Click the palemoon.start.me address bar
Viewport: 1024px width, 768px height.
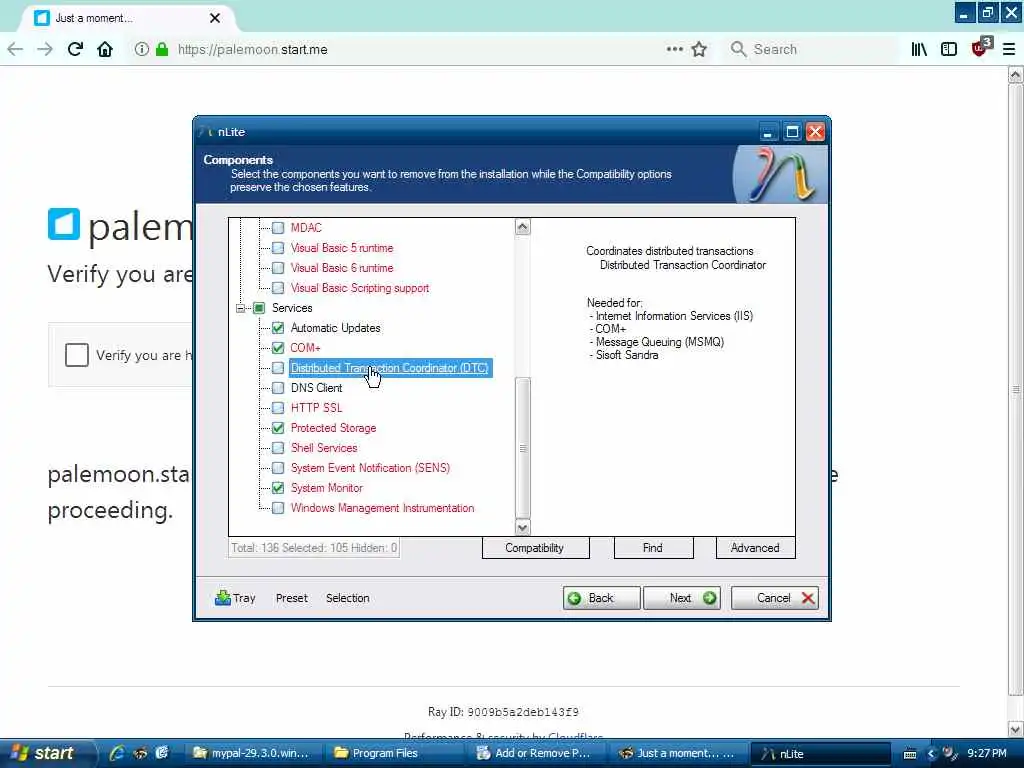tap(418, 50)
